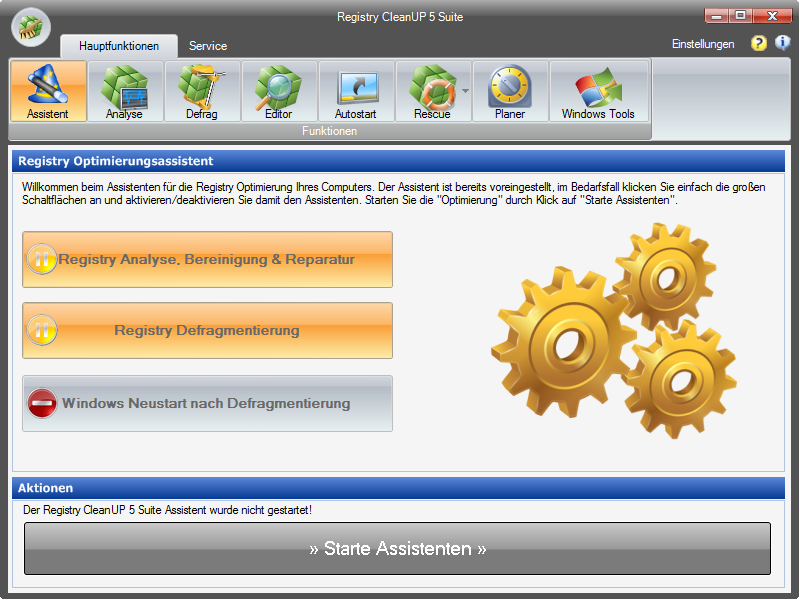Enable Windows Neustart nach Defragmentierung

(207, 403)
